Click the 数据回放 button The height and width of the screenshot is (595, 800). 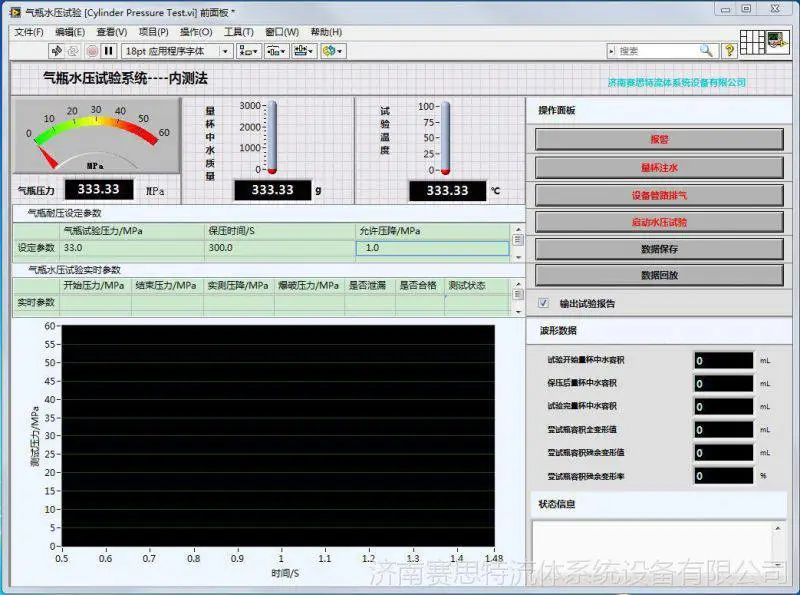[x=659, y=275]
